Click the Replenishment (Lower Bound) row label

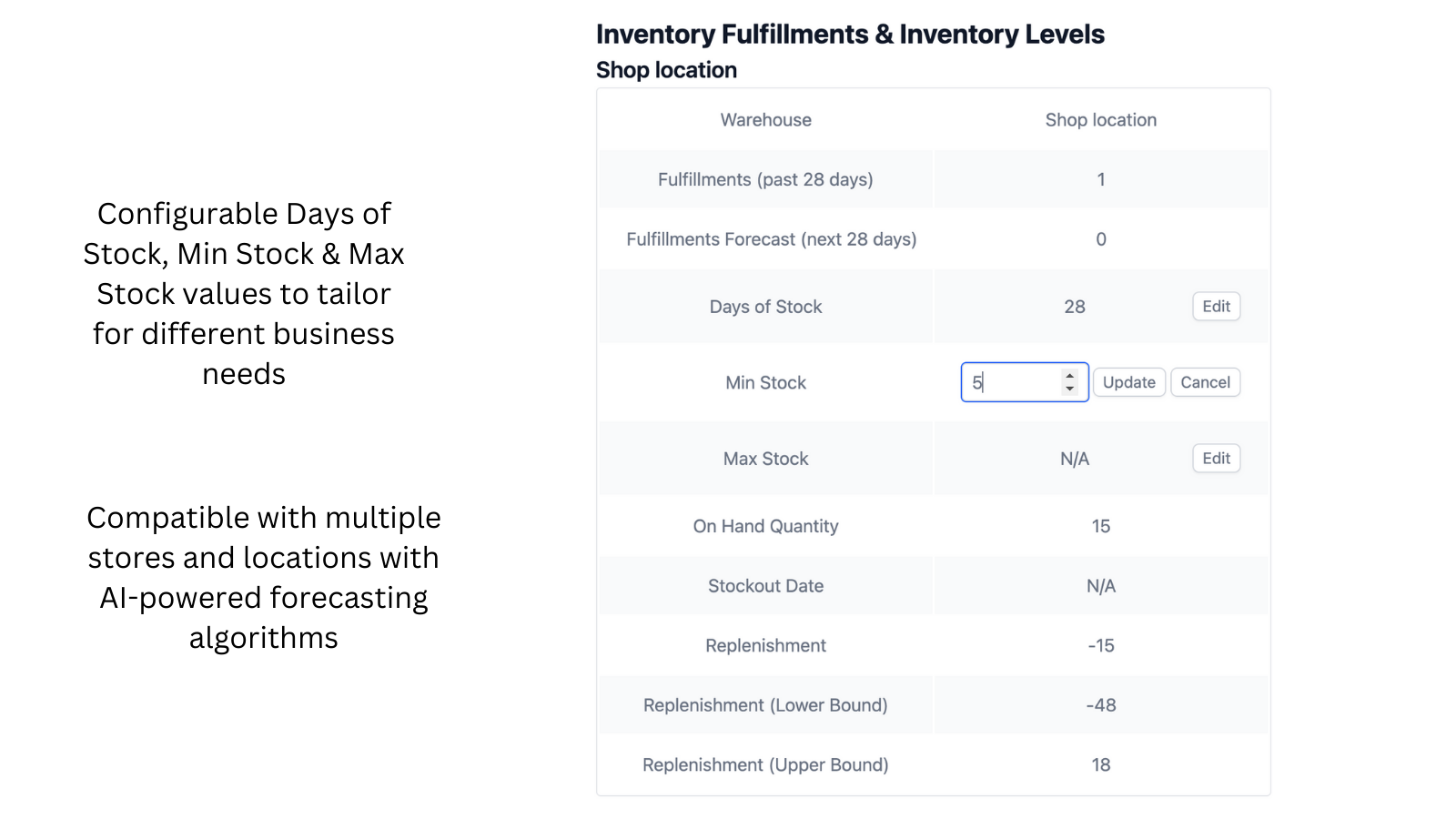pos(765,705)
